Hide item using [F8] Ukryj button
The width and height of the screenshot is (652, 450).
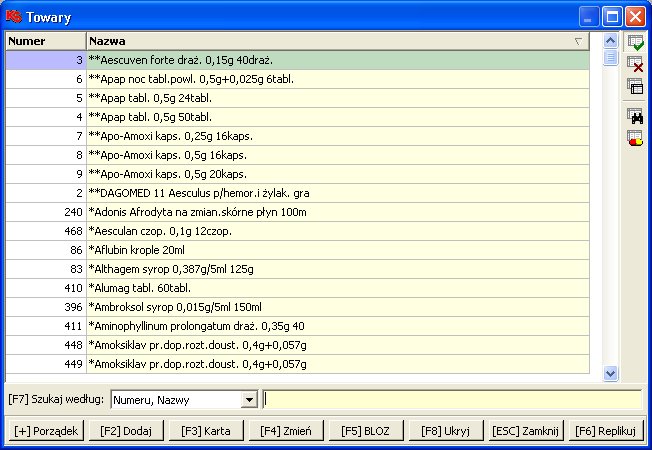pos(445,431)
